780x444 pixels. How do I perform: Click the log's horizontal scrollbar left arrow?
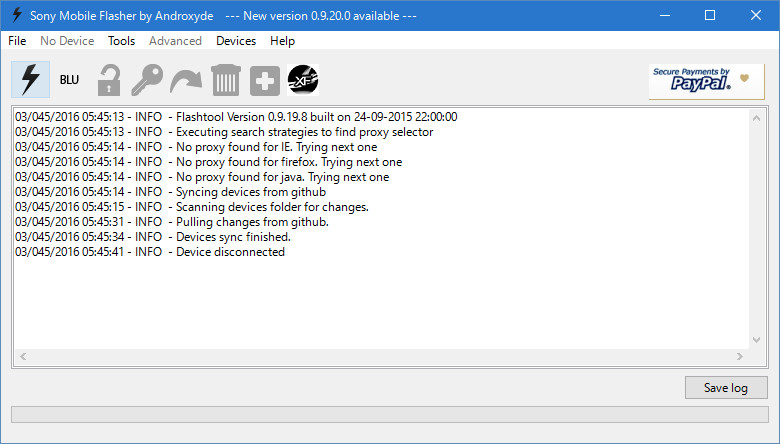[22, 356]
